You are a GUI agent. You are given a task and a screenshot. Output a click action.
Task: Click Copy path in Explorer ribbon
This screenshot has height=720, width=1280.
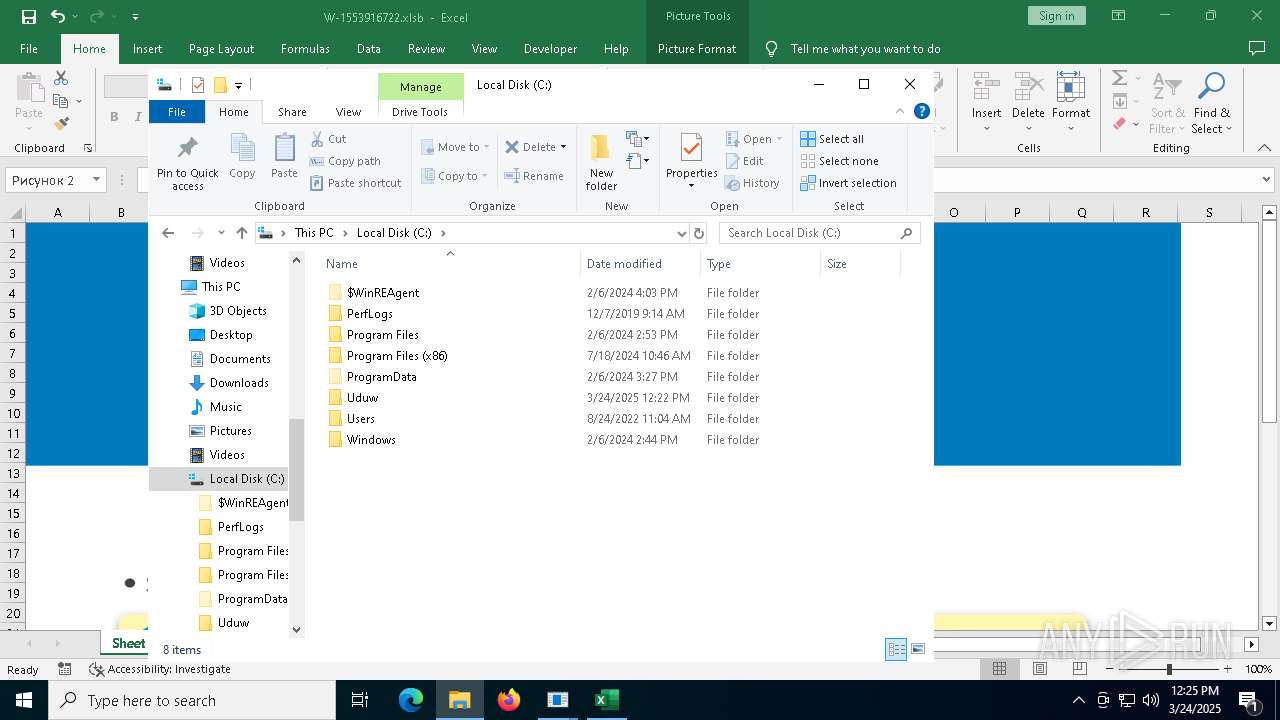tap(345, 161)
